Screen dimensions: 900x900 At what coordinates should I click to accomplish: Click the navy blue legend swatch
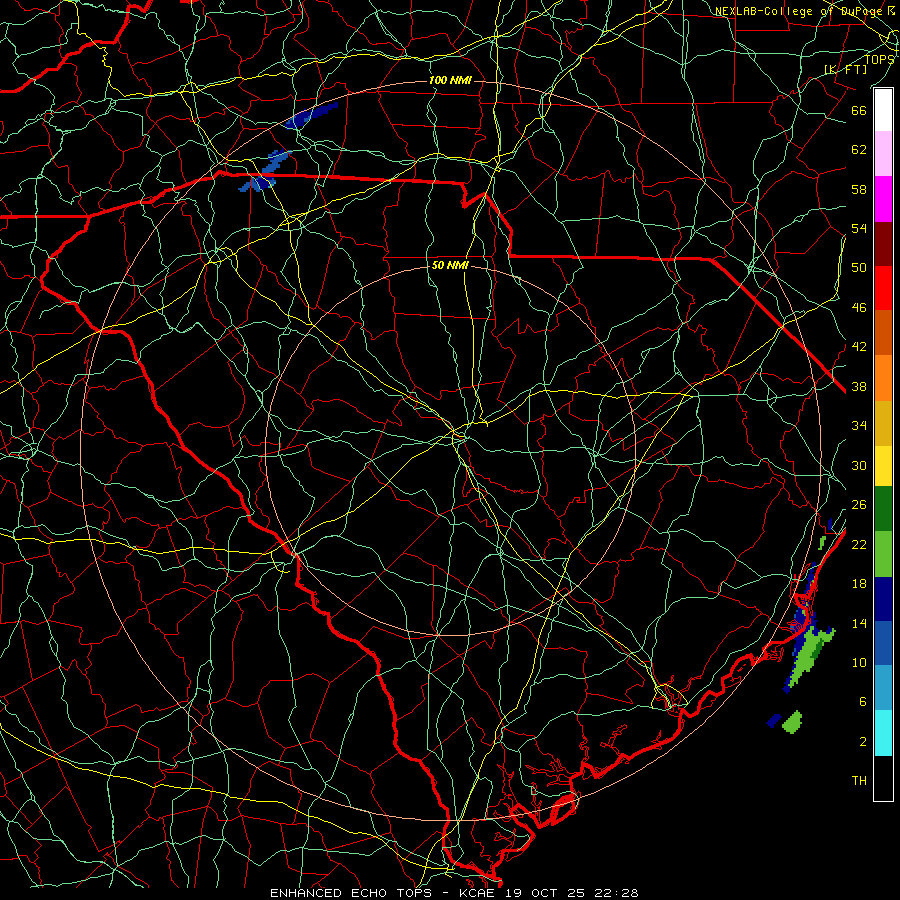(883, 599)
